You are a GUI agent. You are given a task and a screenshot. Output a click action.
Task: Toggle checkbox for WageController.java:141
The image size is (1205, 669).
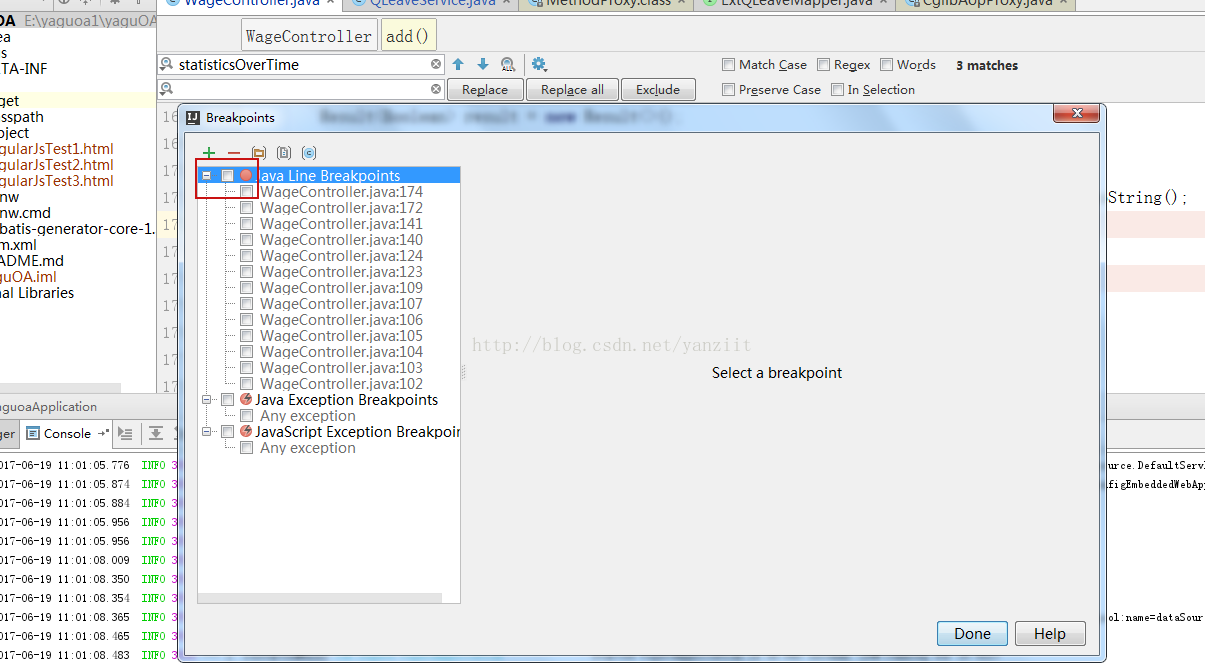(246, 223)
